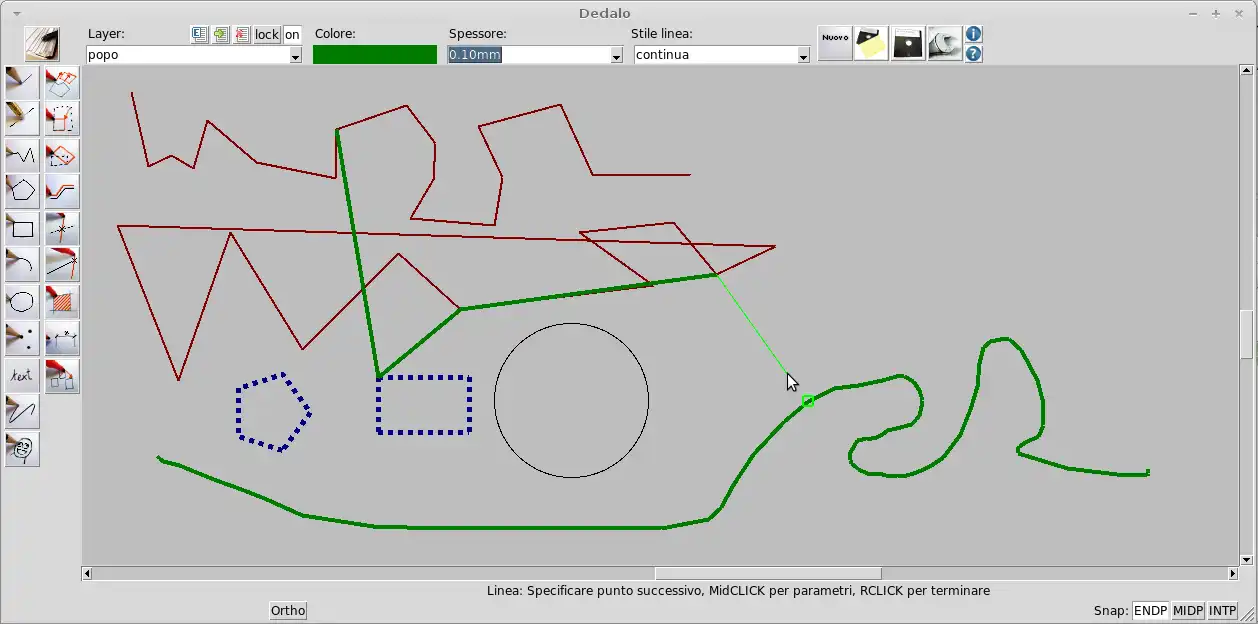Select the polygon drawing tool
1258x624 pixels.
tap(22, 191)
